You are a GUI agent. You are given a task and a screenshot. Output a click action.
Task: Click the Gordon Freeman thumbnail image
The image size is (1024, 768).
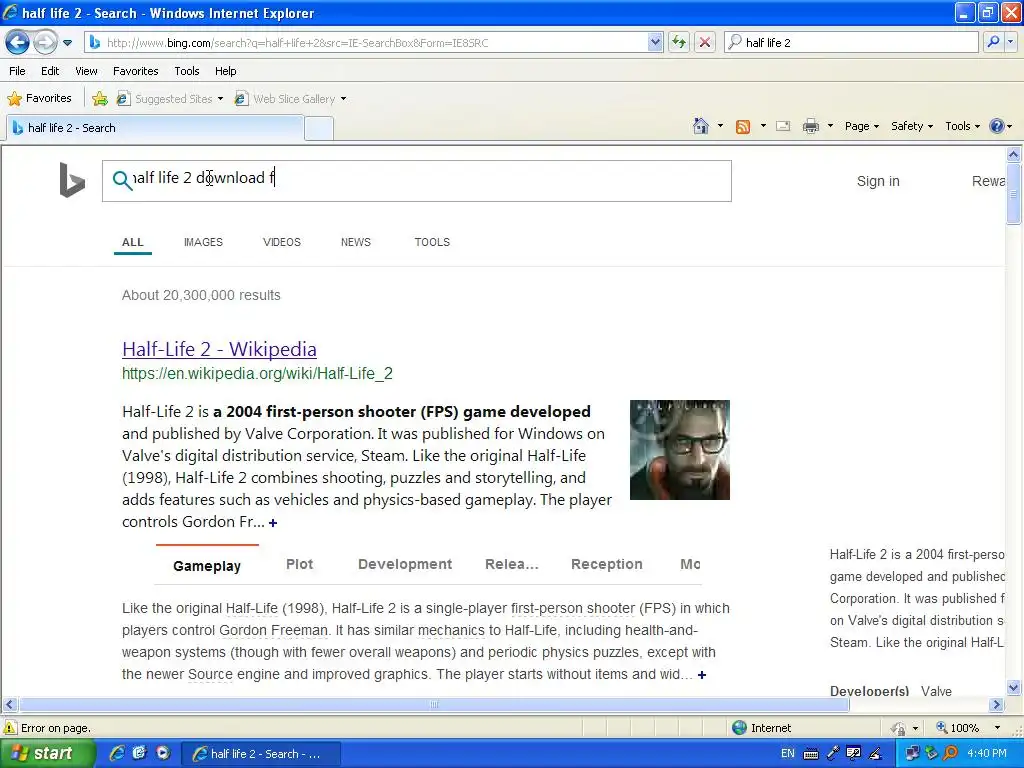[x=680, y=450]
